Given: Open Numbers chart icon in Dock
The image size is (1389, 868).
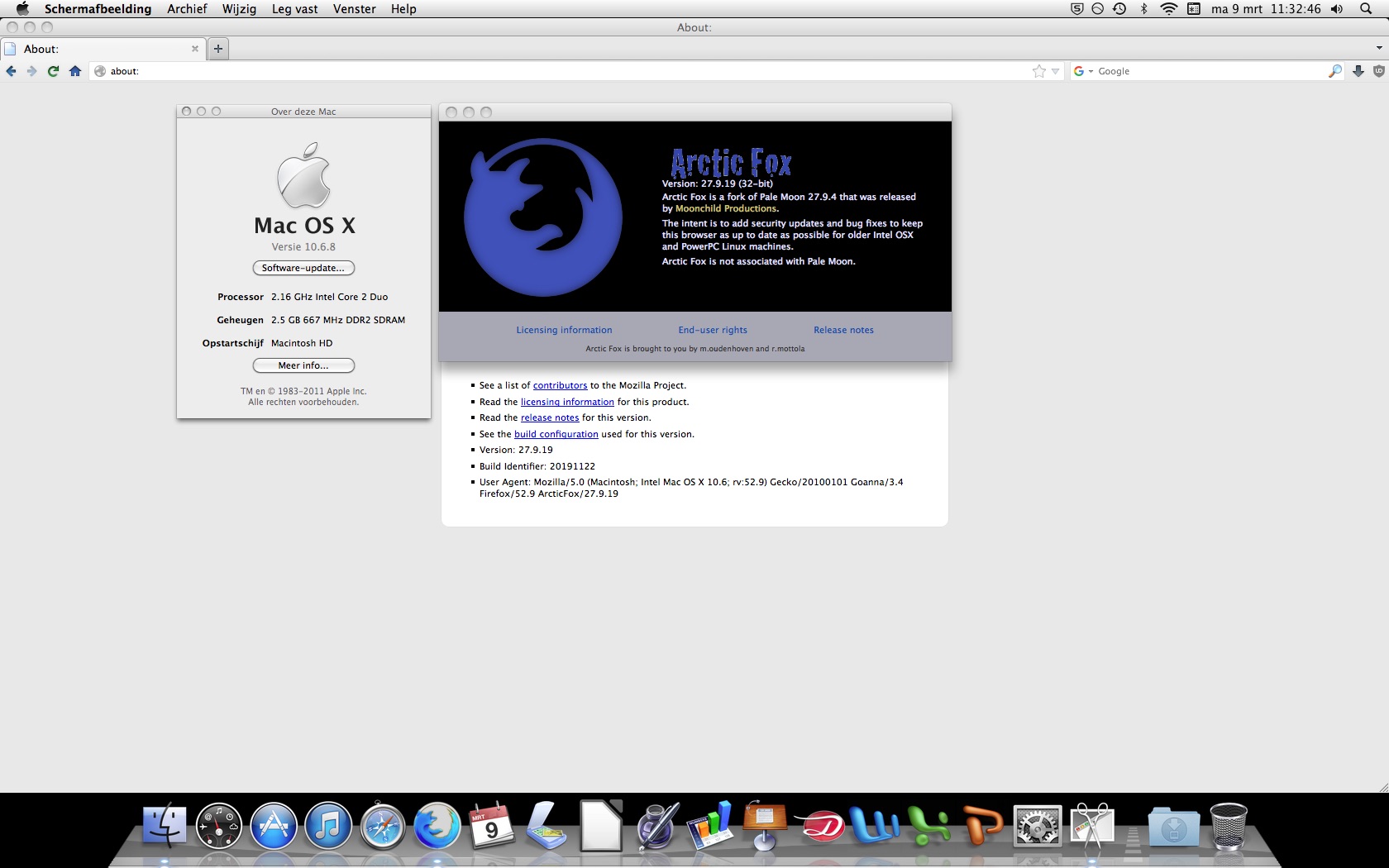Looking at the screenshot, I should (x=710, y=826).
